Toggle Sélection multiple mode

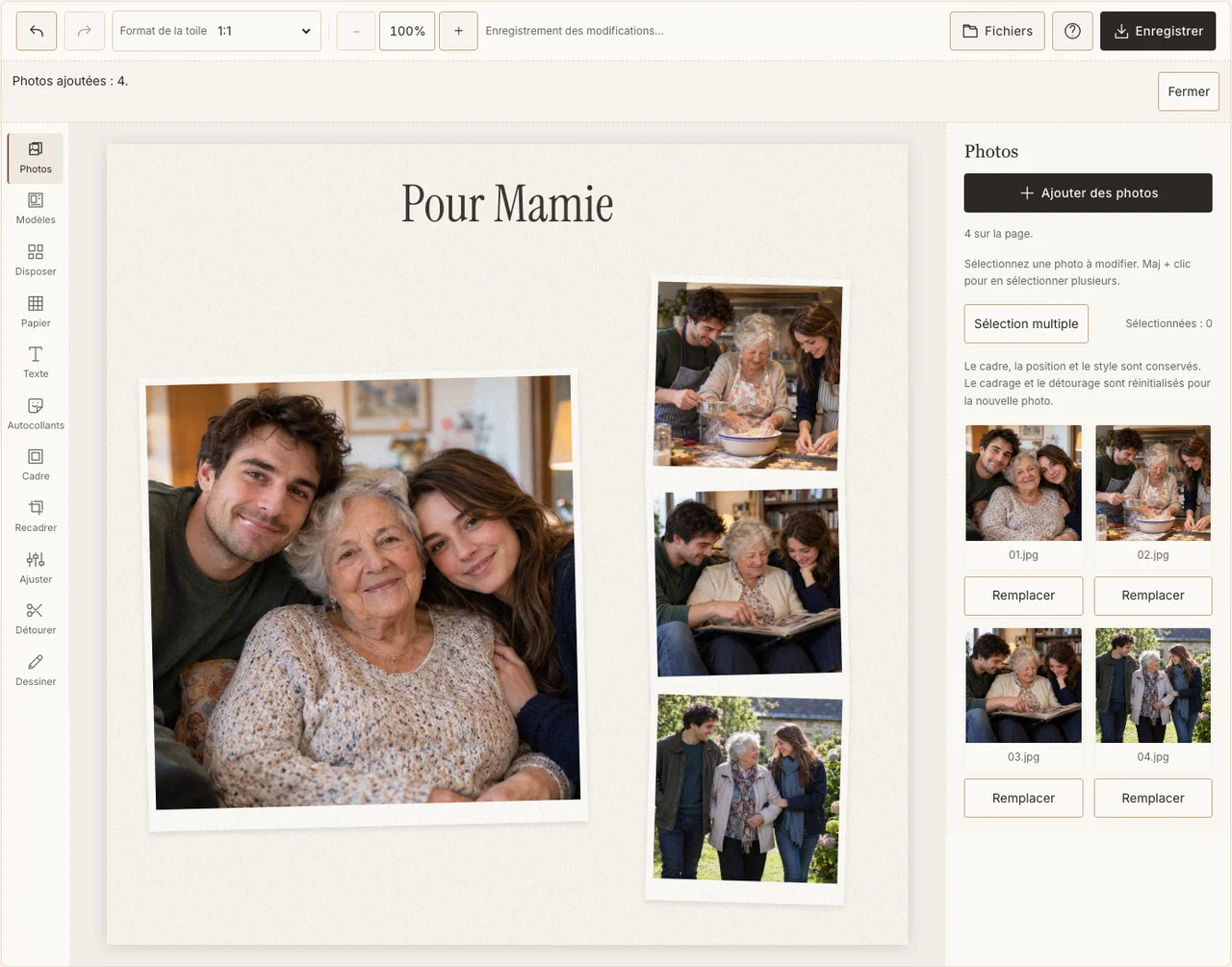click(x=1026, y=323)
